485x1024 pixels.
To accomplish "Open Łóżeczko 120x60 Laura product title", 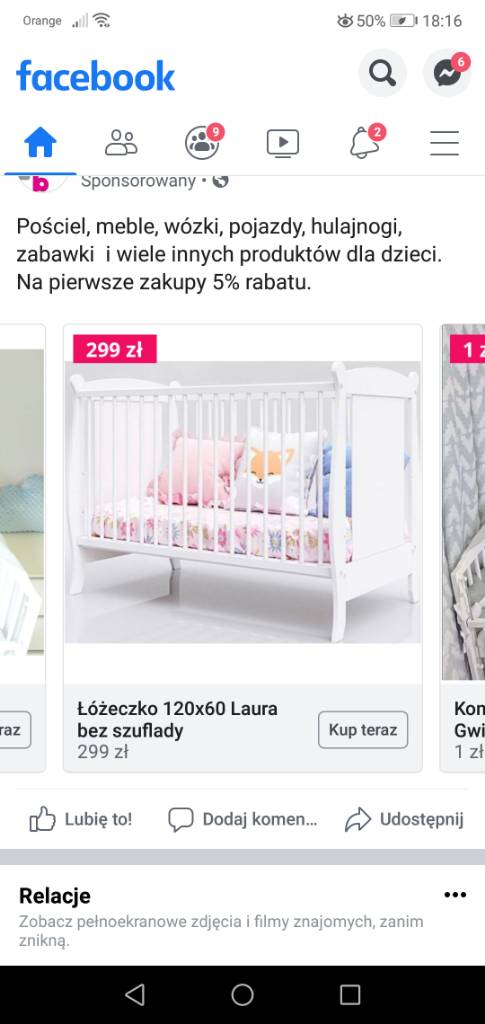I will (x=178, y=719).
